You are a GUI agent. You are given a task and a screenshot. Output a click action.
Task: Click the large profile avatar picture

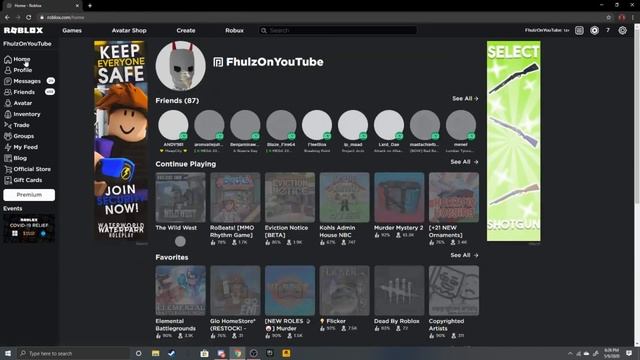click(x=180, y=66)
